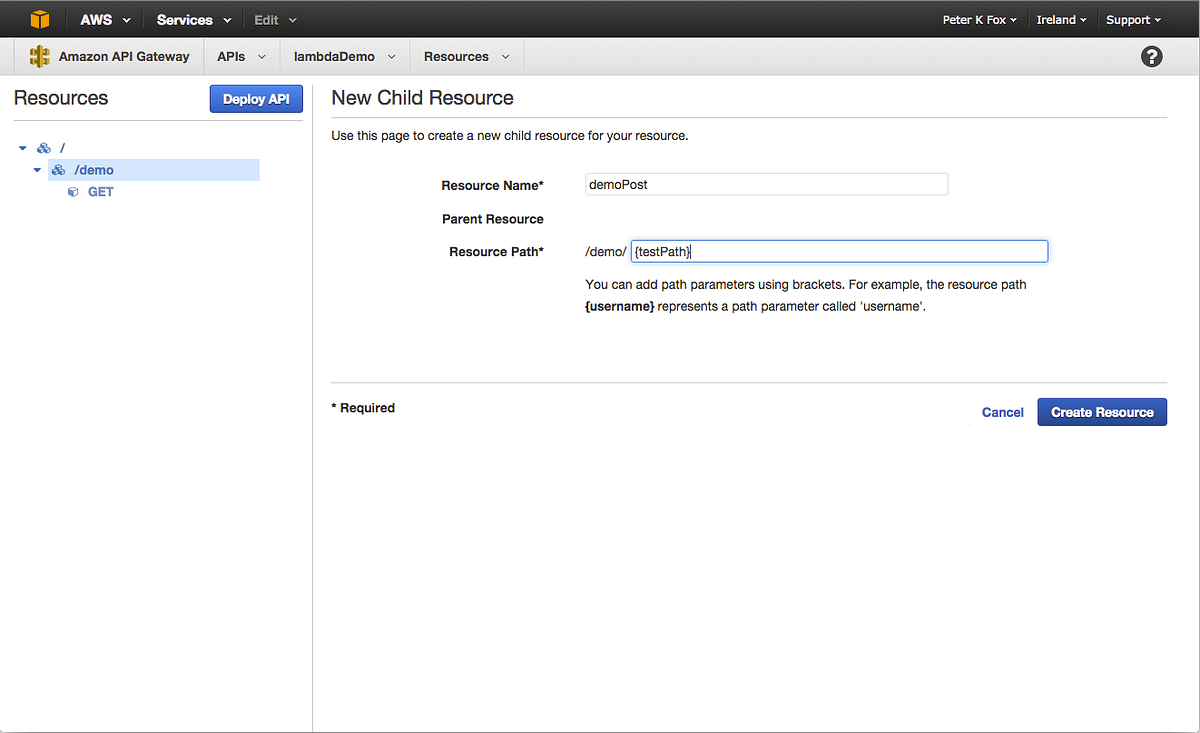Open the Peter K Fox account dropdown
Viewport: 1200px width, 733px height.
tap(979, 19)
